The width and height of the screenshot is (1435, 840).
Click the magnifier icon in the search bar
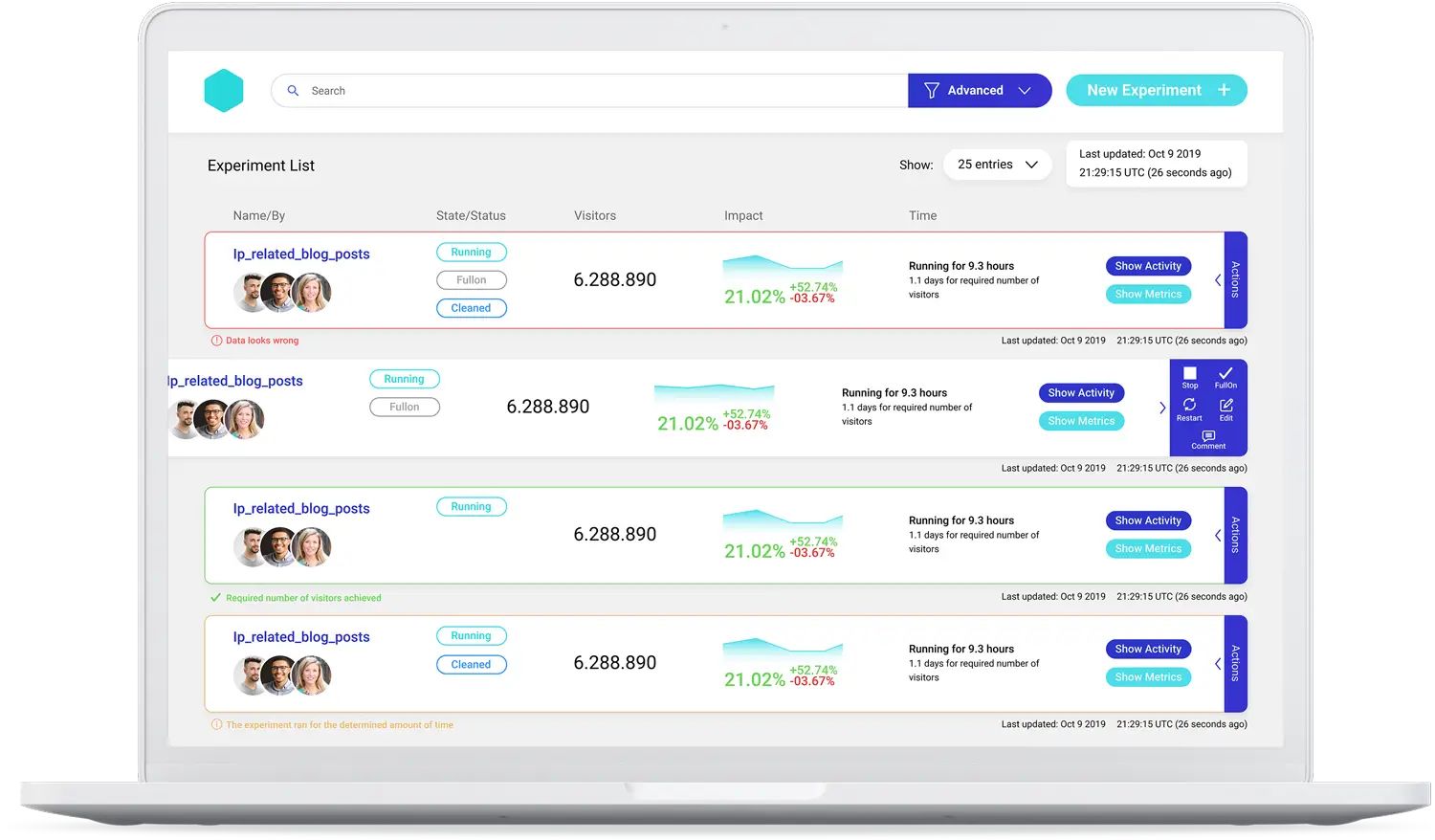[293, 90]
